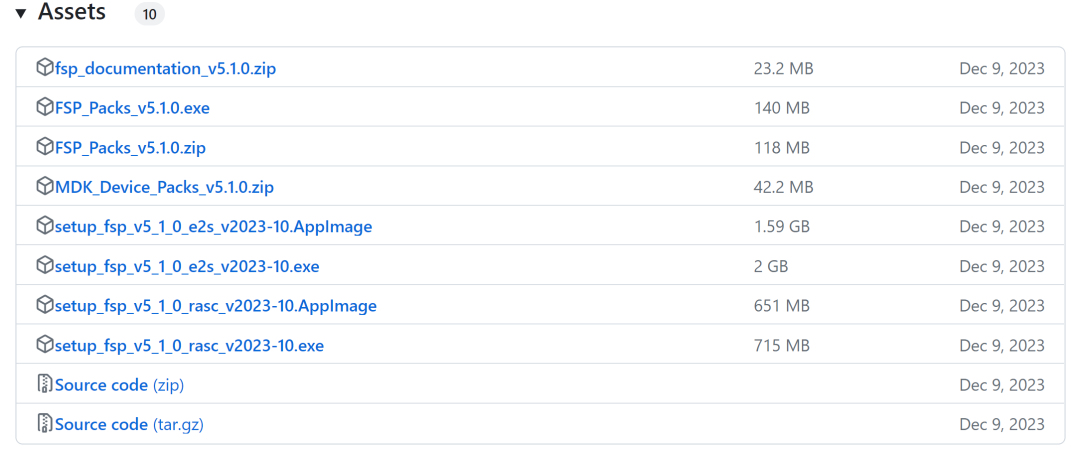1080x455 pixels.
Task: Download FSP_Packs_v5.1.0.exe installer
Action: tap(132, 108)
